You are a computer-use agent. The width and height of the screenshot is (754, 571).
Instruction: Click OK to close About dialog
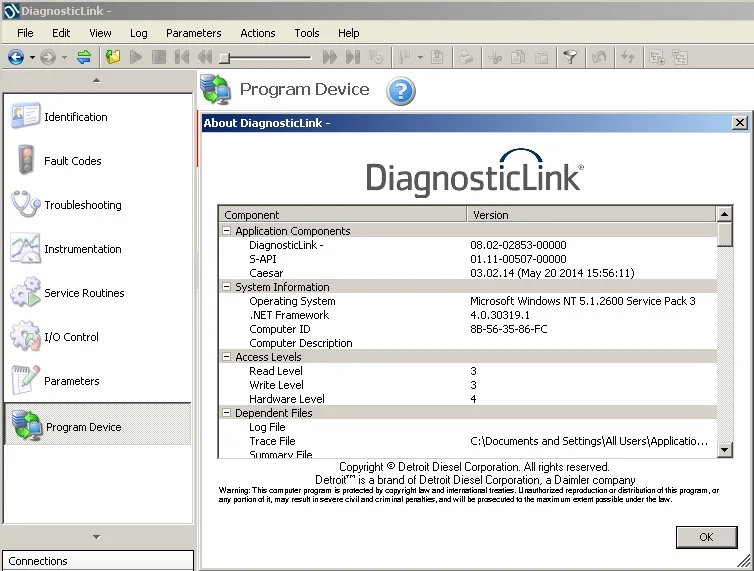[706, 537]
